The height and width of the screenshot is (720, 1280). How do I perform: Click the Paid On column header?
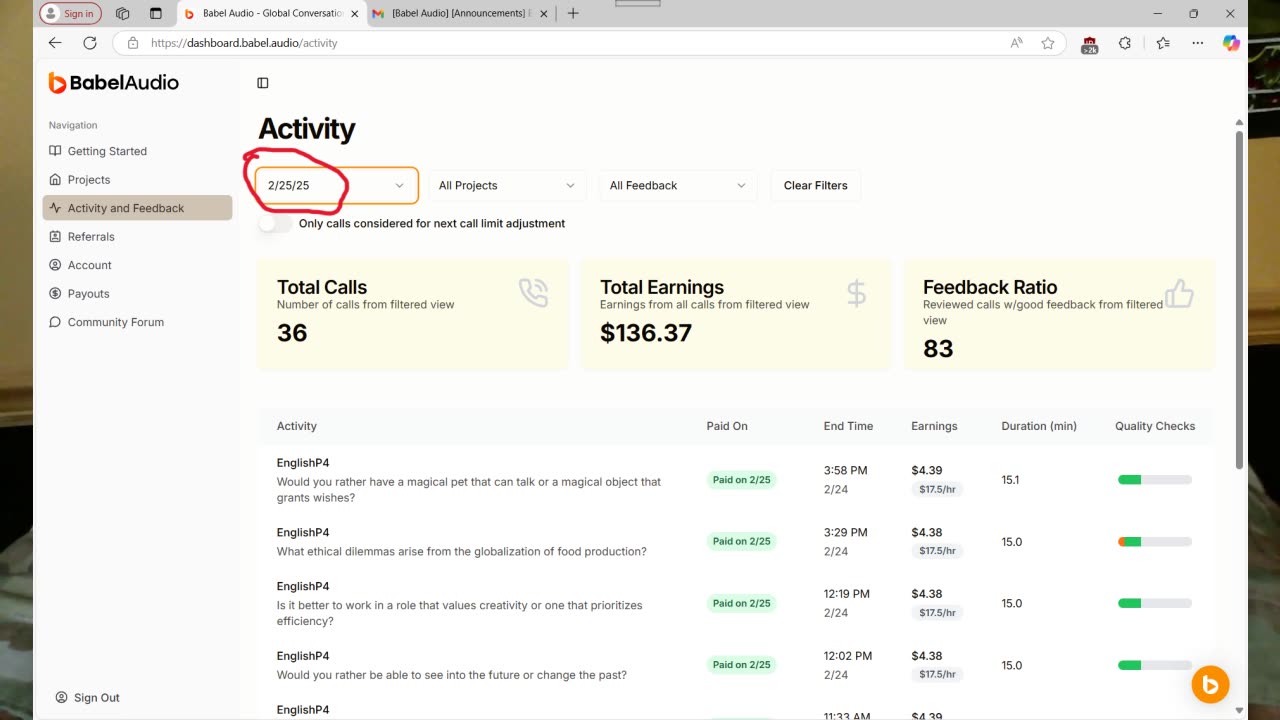coord(727,426)
